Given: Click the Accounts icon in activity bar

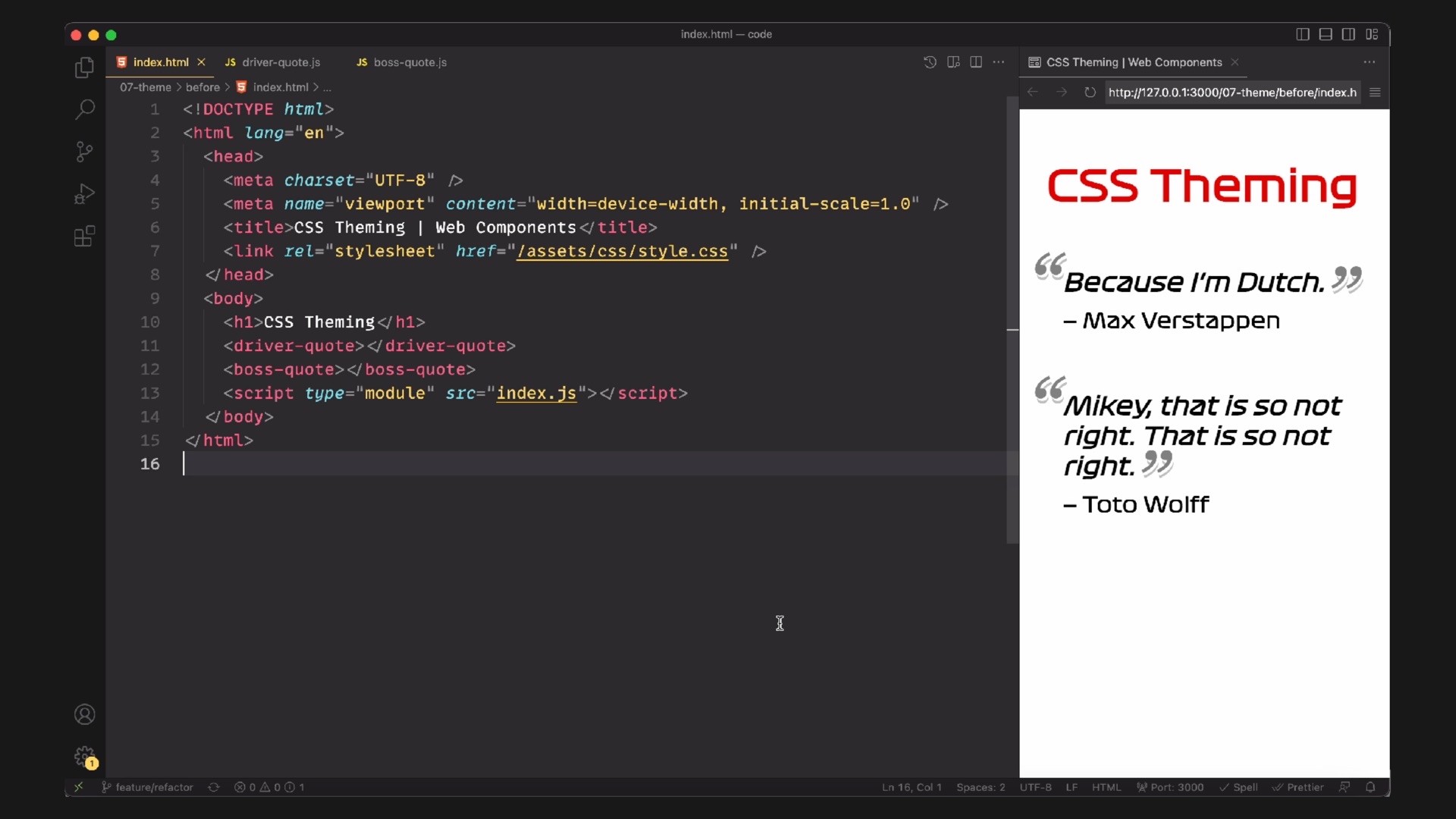Looking at the screenshot, I should (84, 714).
